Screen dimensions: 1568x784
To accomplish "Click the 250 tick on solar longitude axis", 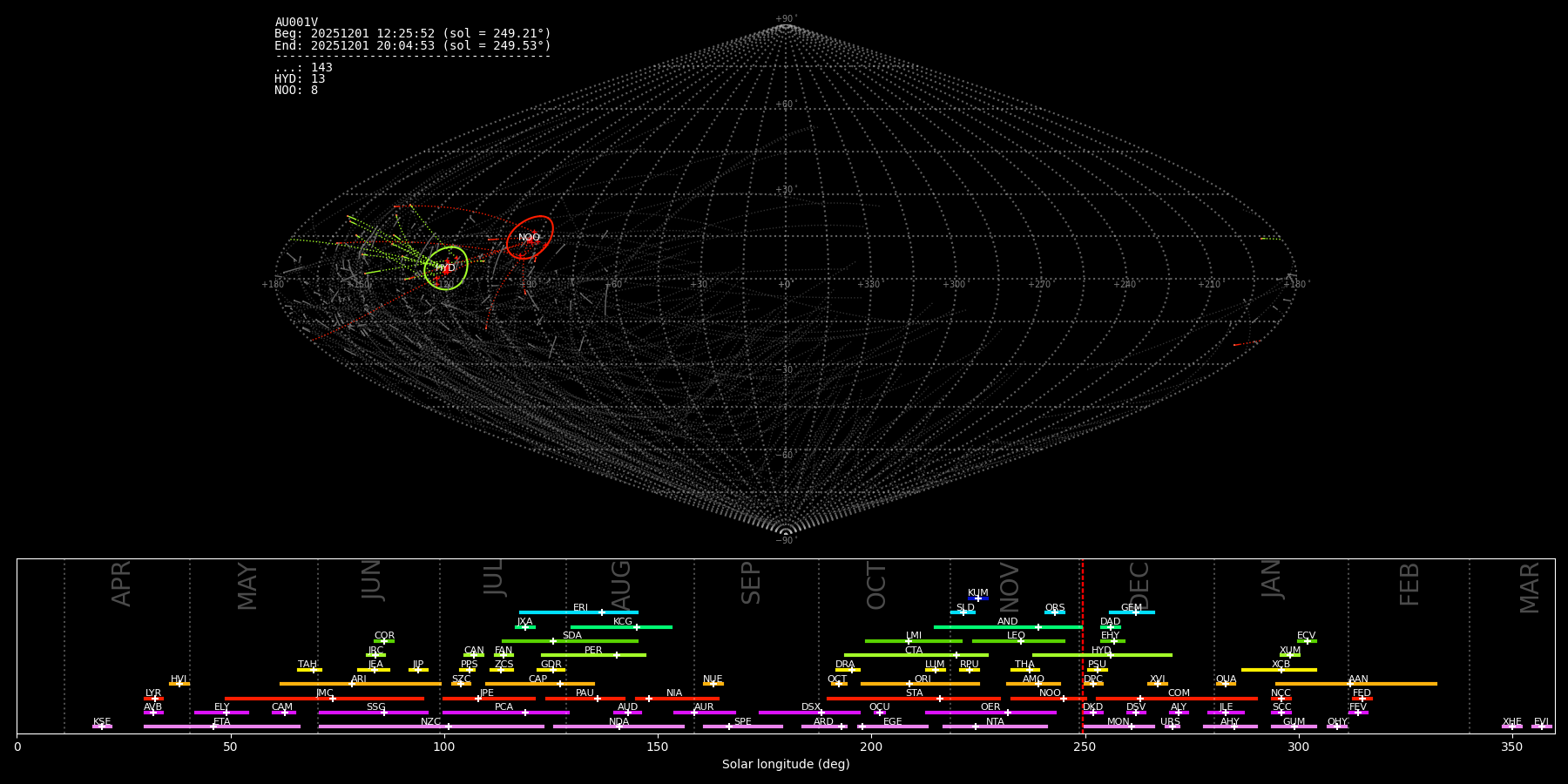I will pyautogui.click(x=1085, y=747).
